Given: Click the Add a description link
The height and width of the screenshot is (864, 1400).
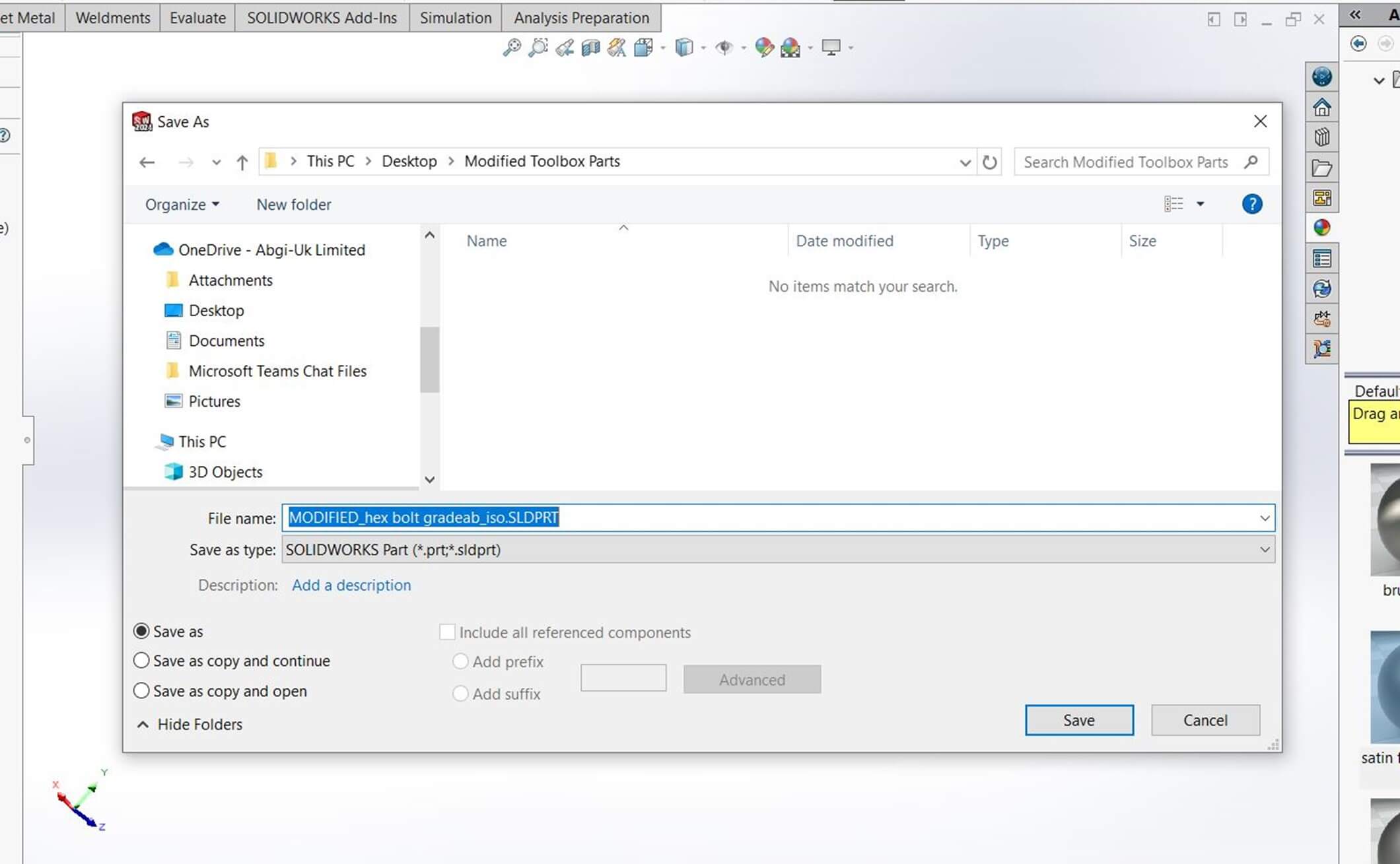Looking at the screenshot, I should [x=351, y=585].
